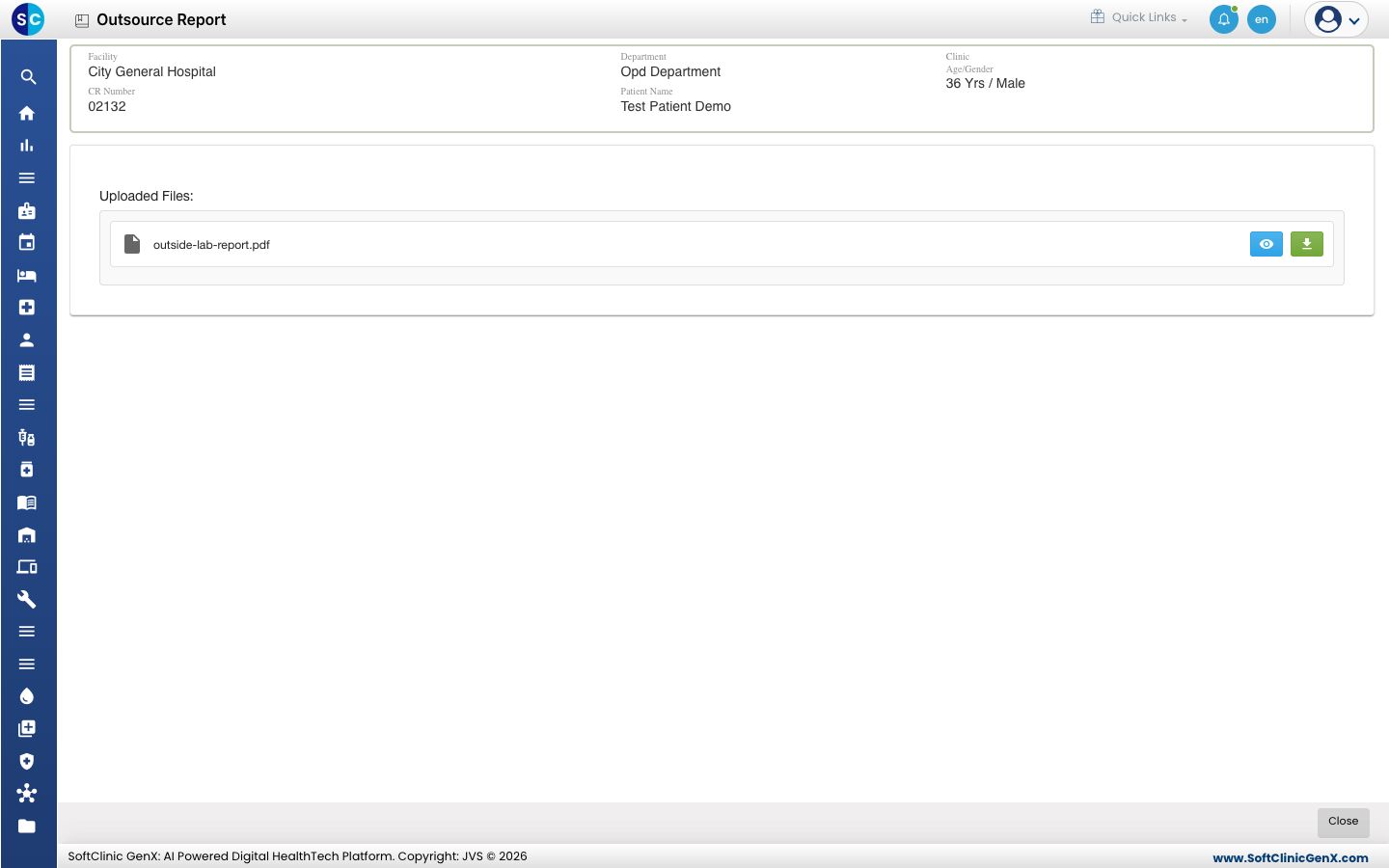This screenshot has width=1389, height=868.
Task: Click the Uploaded Files: heading
Action: tap(147, 196)
